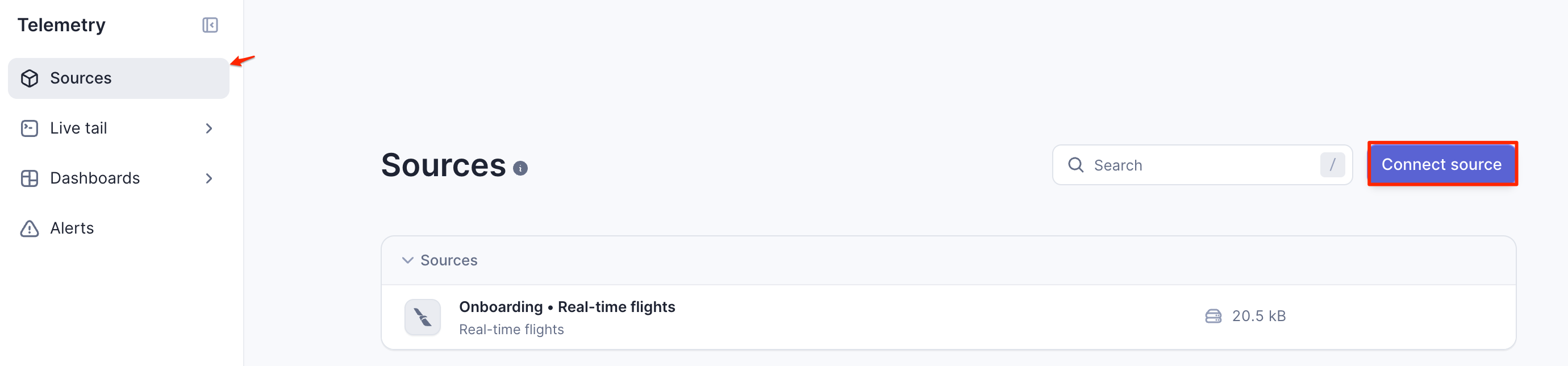Click the Live tail terminal icon
Screen dimensions: 1568x366
click(30, 128)
